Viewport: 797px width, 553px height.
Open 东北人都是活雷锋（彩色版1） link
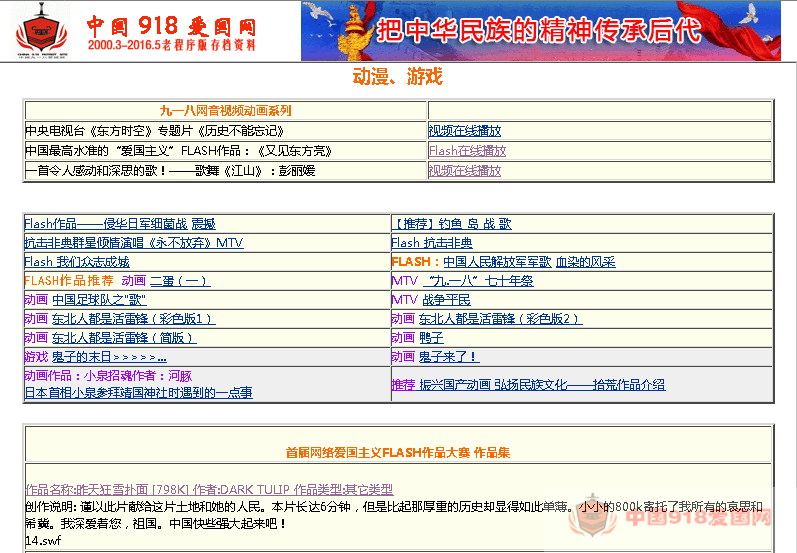133,319
